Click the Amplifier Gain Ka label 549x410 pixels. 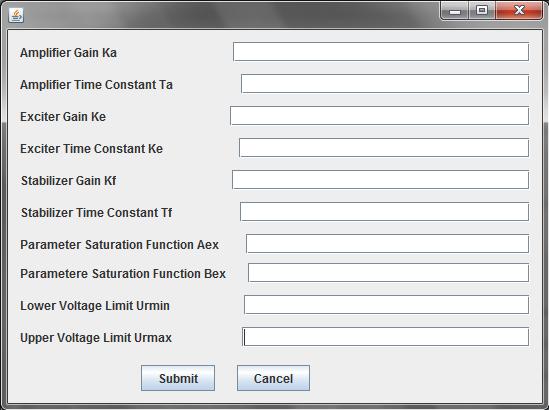click(68, 53)
